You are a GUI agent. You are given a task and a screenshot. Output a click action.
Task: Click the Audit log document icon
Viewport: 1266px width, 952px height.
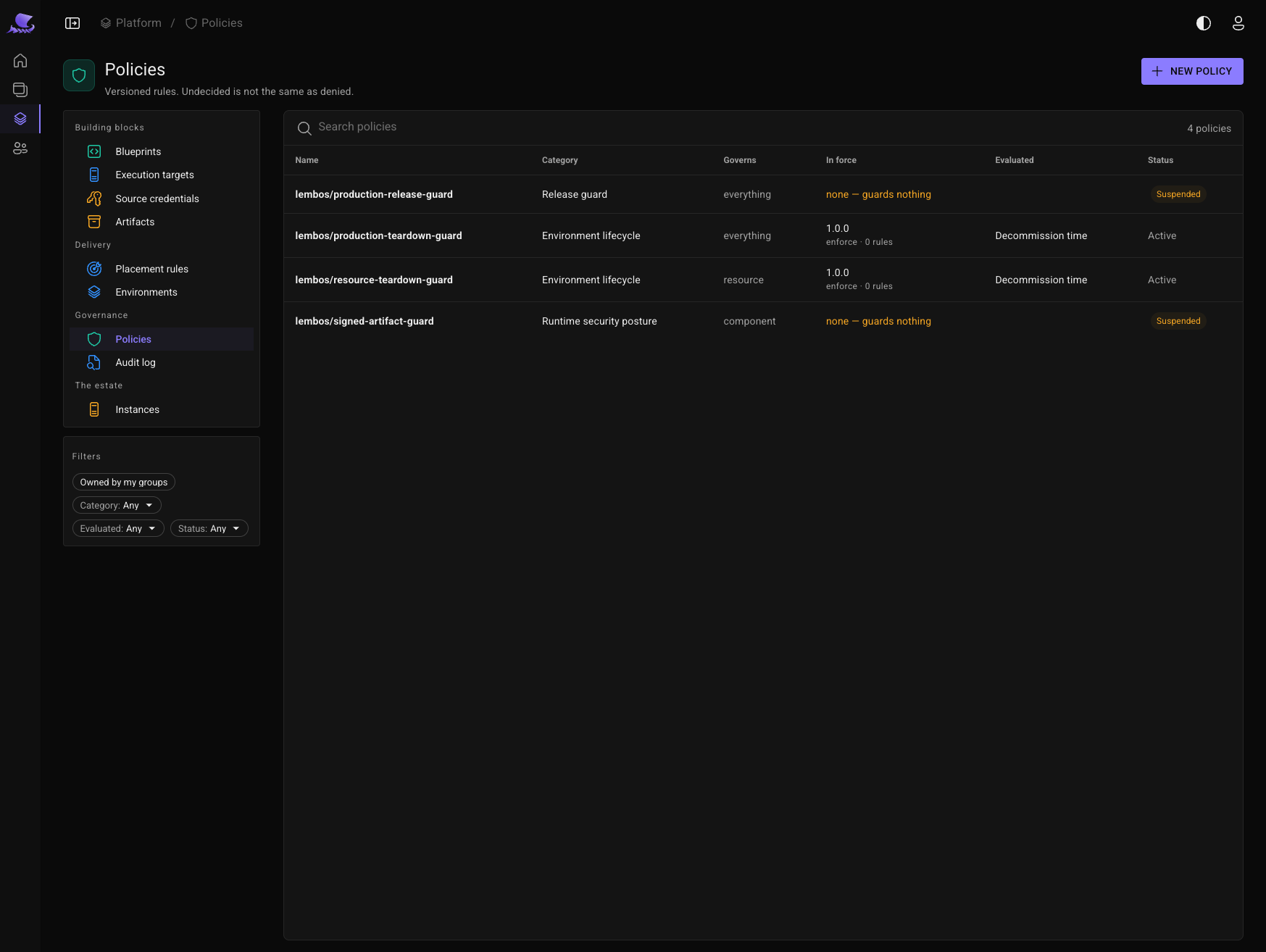[94, 362]
